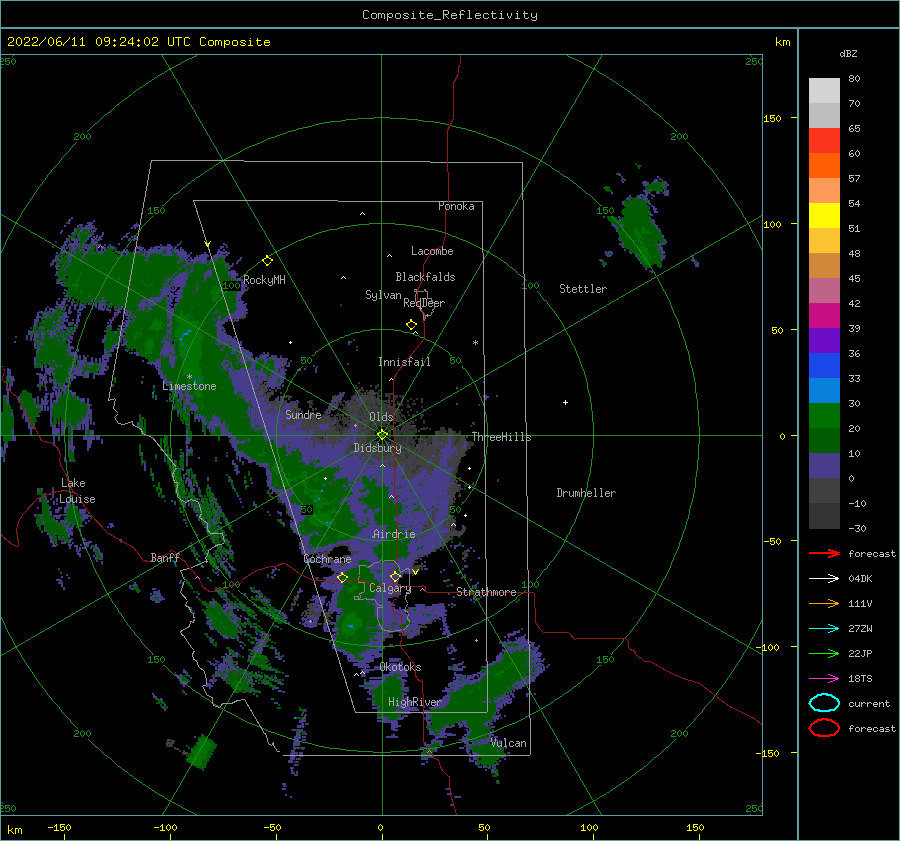The height and width of the screenshot is (841, 900).
Task: Click the RedDeer city label
Action: click(424, 303)
